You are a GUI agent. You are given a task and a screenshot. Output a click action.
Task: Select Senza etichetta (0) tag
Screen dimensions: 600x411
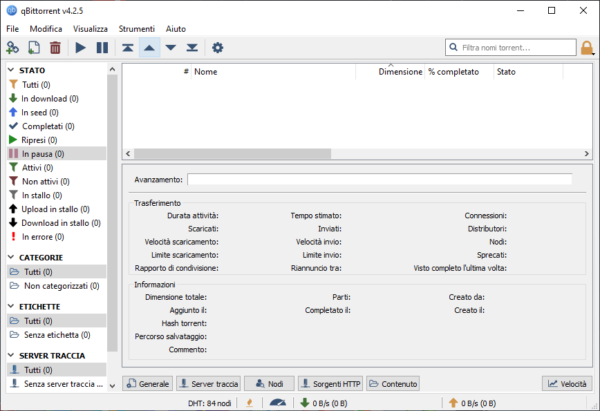coord(57,334)
